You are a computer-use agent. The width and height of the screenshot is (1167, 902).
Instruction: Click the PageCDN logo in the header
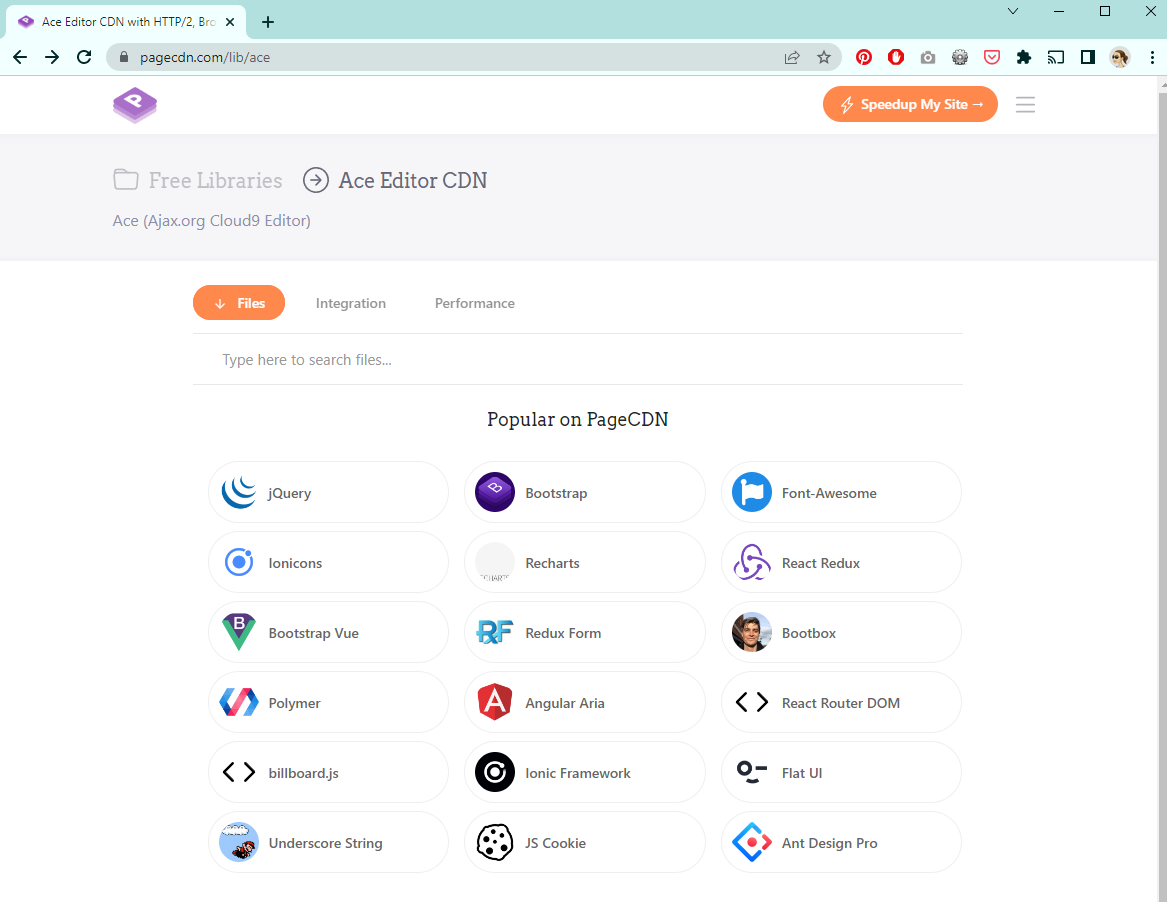pyautogui.click(x=134, y=104)
